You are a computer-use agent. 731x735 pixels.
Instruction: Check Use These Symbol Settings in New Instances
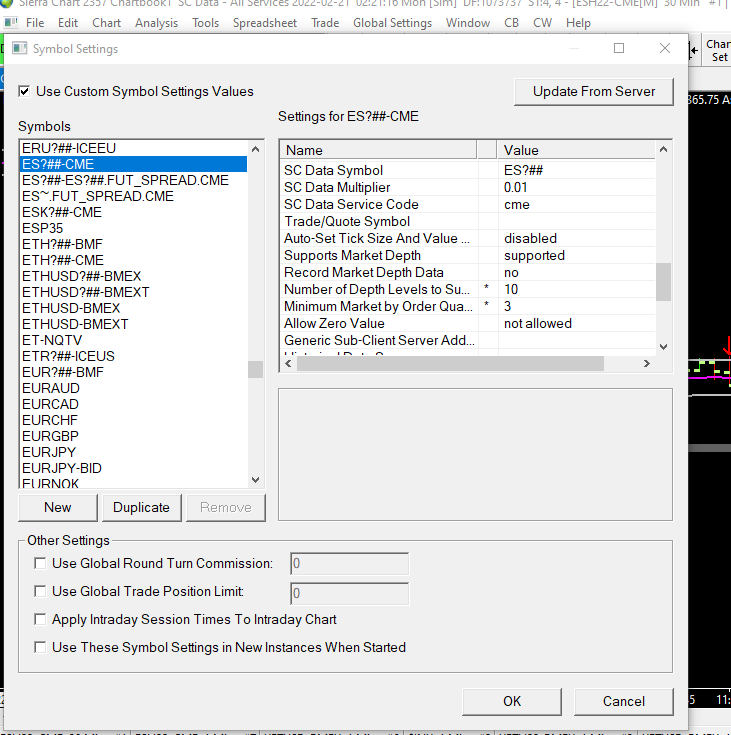pyautogui.click(x=40, y=648)
